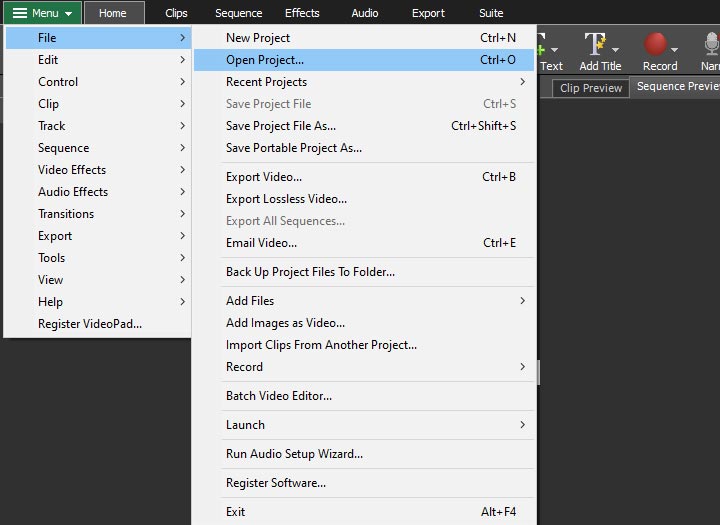Screen dimensions: 720x525
Task: Open the Effects ribbon tab
Action: click(302, 13)
